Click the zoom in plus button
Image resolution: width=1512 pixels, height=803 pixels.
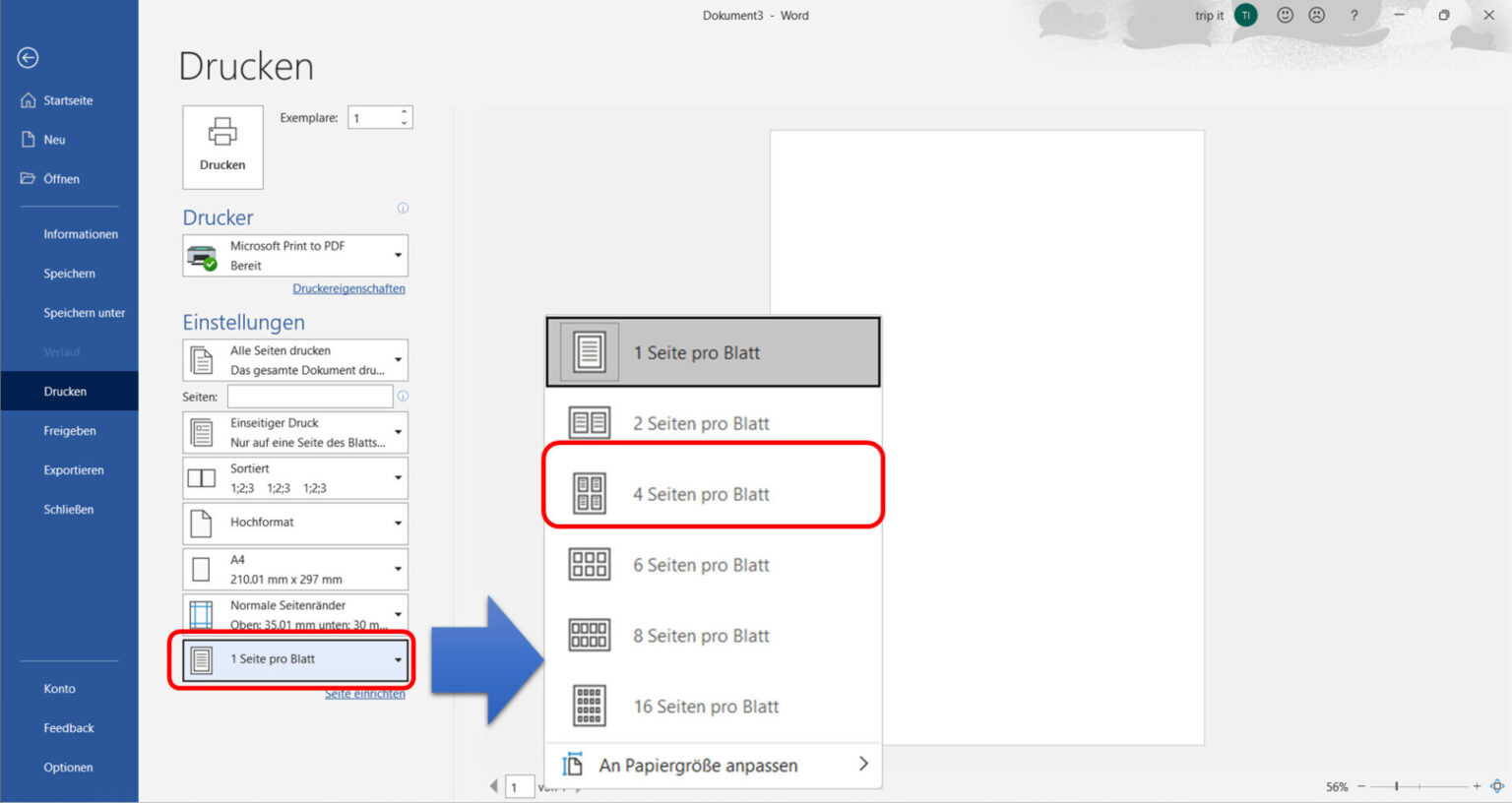pyautogui.click(x=1477, y=786)
